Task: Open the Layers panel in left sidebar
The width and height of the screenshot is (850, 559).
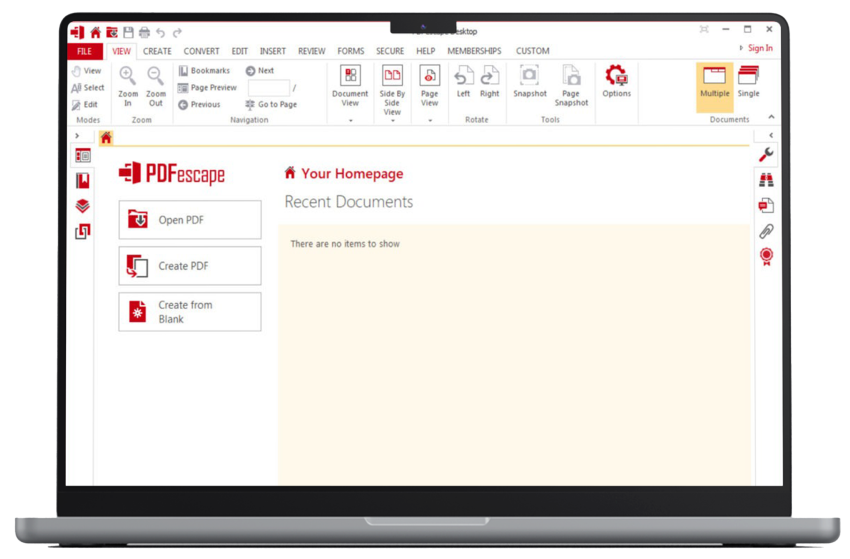Action: click(83, 206)
